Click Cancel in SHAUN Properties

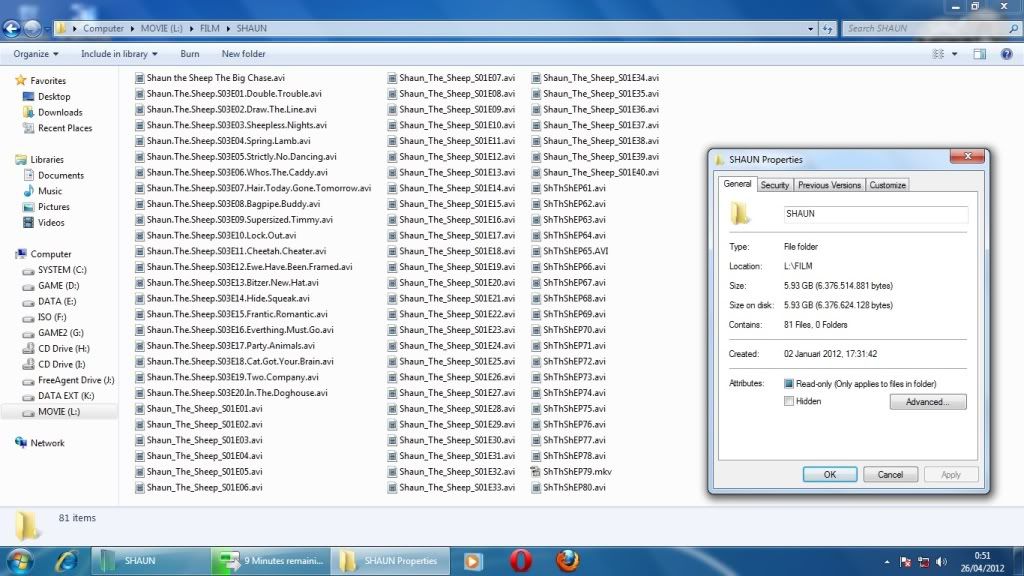pyautogui.click(x=890, y=475)
